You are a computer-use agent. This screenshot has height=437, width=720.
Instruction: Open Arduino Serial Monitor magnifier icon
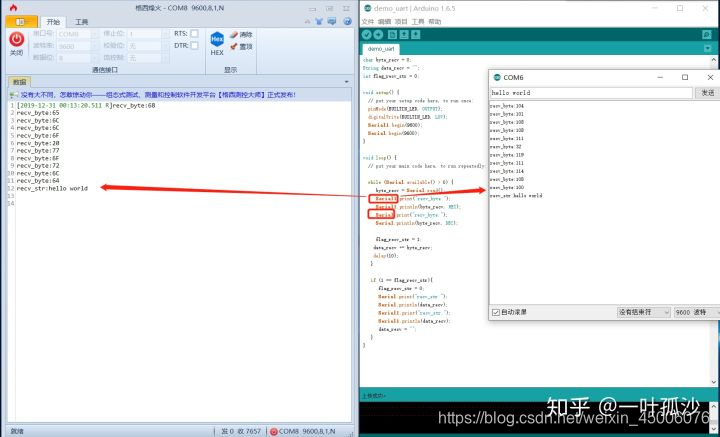tap(706, 34)
